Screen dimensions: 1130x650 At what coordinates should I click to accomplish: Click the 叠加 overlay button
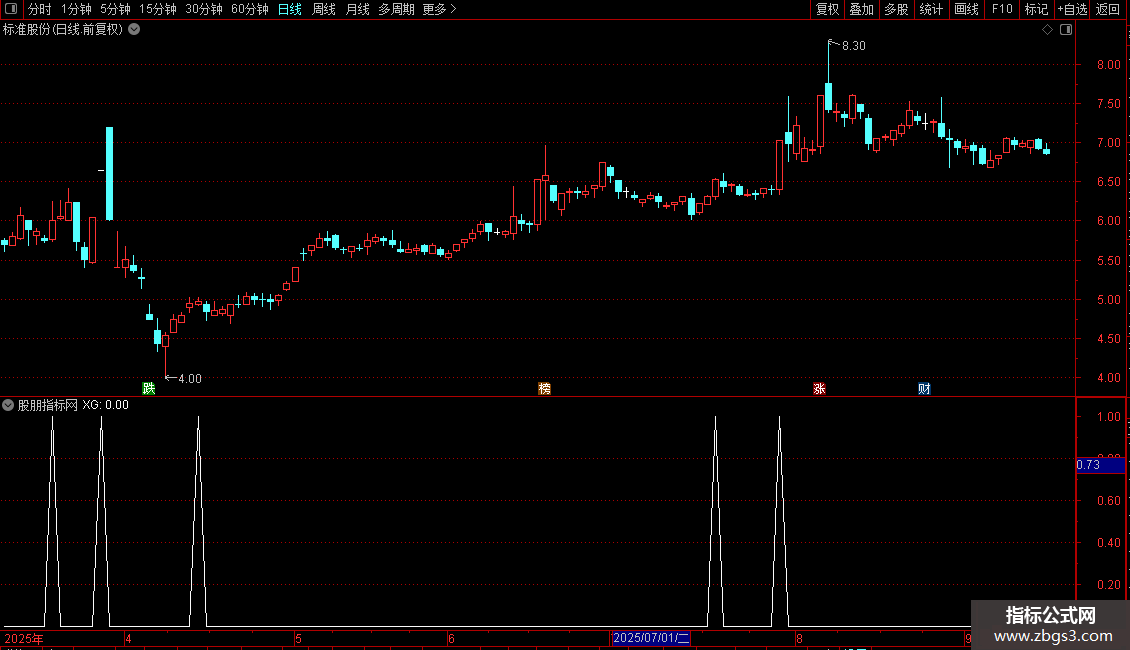862,9
